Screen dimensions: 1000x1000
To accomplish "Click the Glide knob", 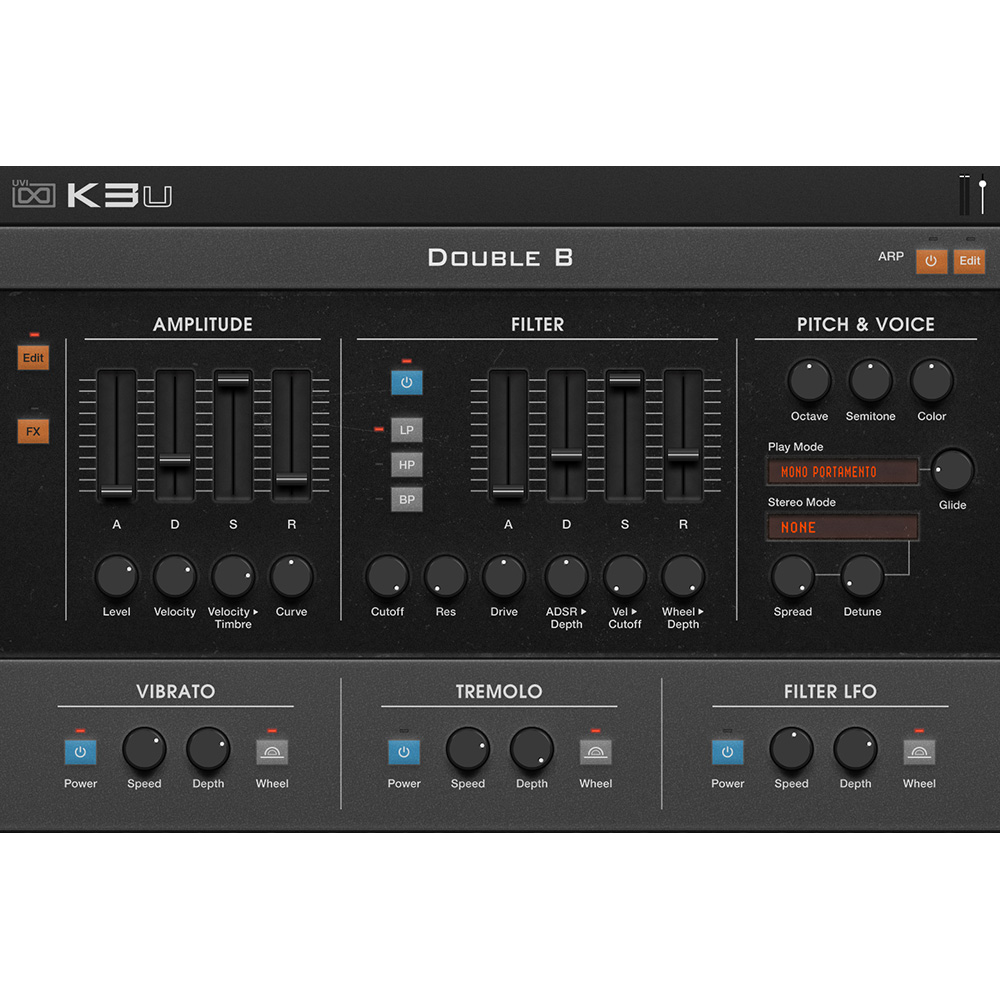I will (x=952, y=470).
